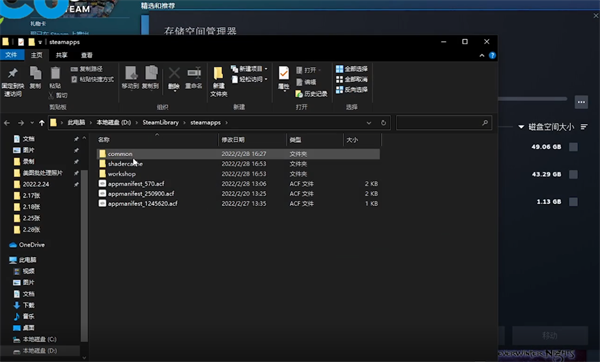Click the Properties (属性) checkmark icon

click(284, 73)
